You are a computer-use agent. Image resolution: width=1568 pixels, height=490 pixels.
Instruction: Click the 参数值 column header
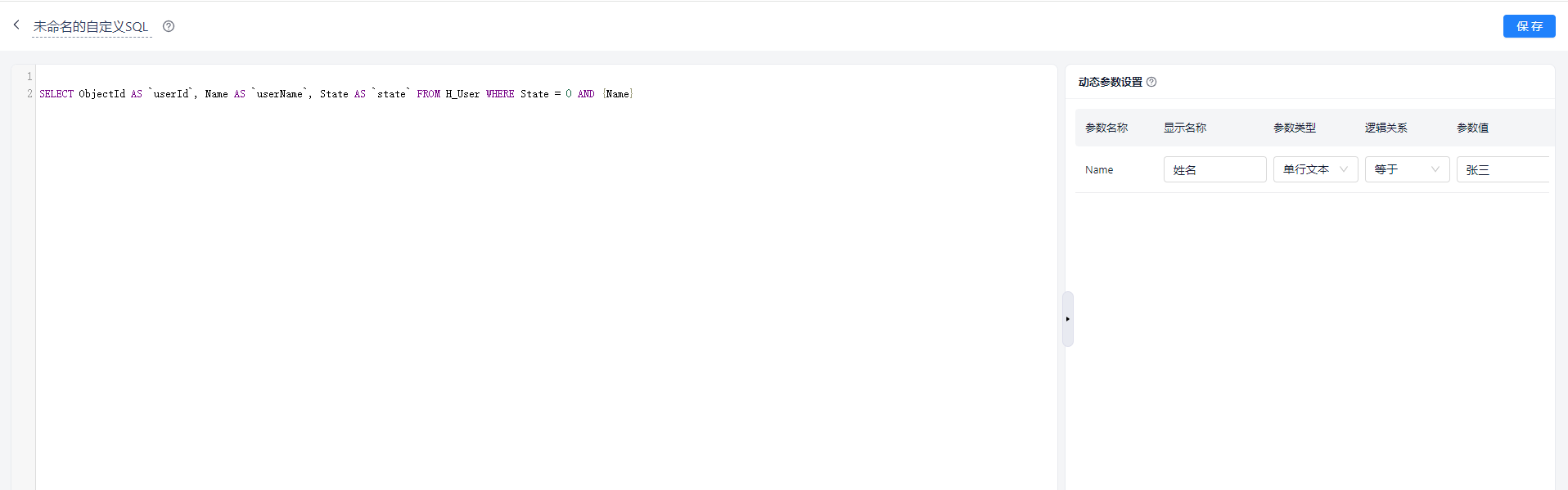(1473, 128)
